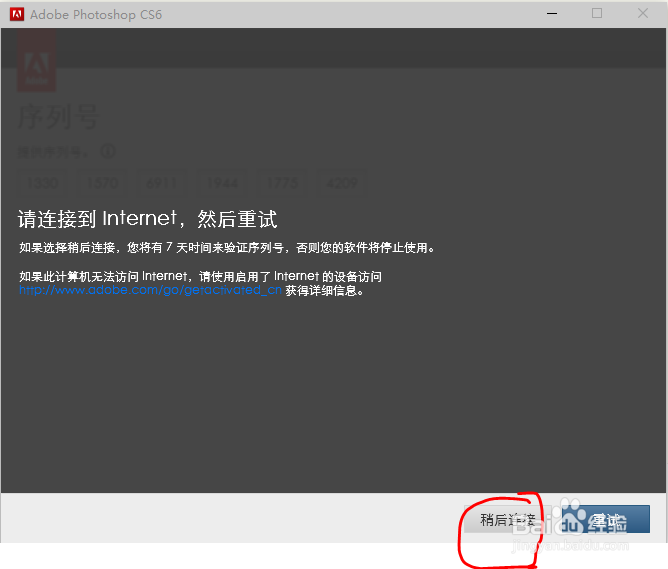The image size is (668, 569).
Task: Click the blue 重试 (Retry) button
Action: [x=606, y=519]
